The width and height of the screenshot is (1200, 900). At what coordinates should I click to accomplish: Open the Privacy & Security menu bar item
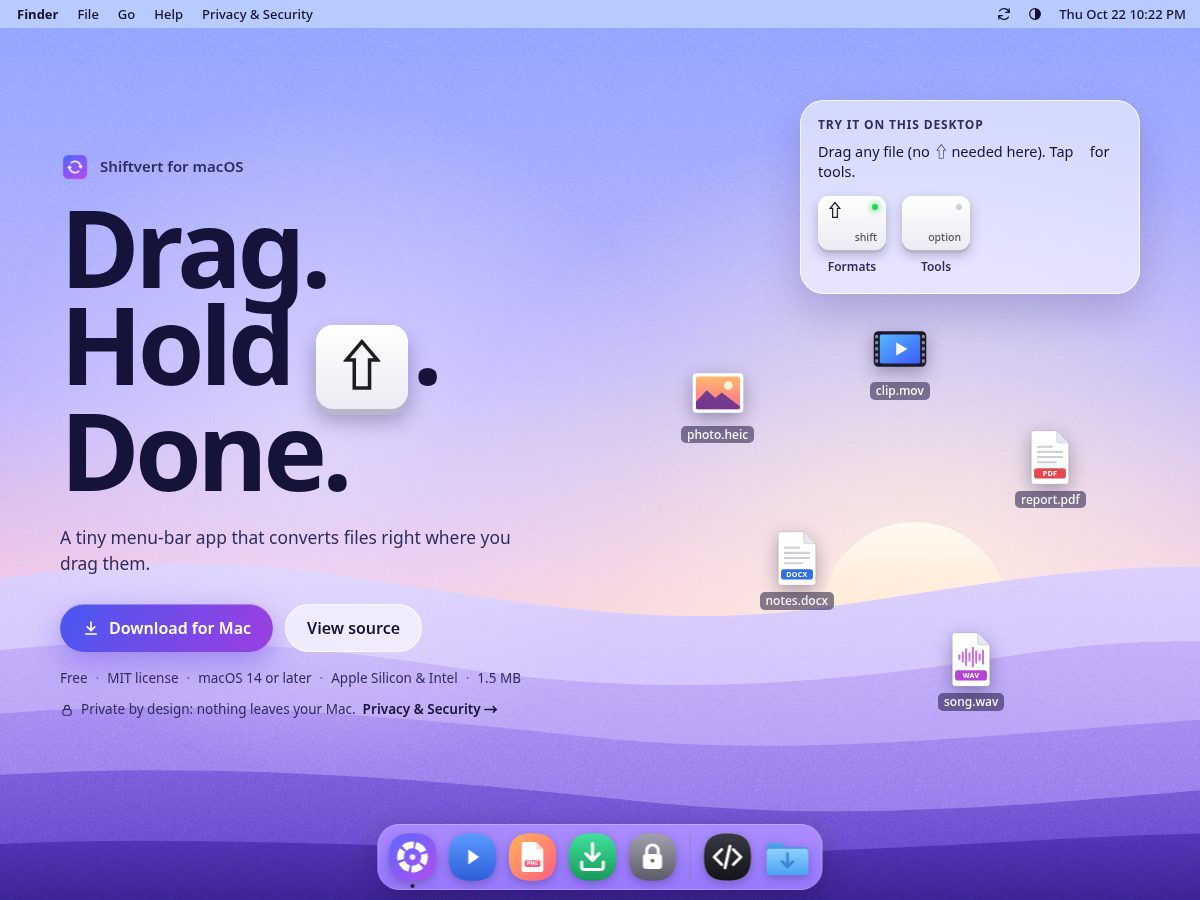click(257, 14)
